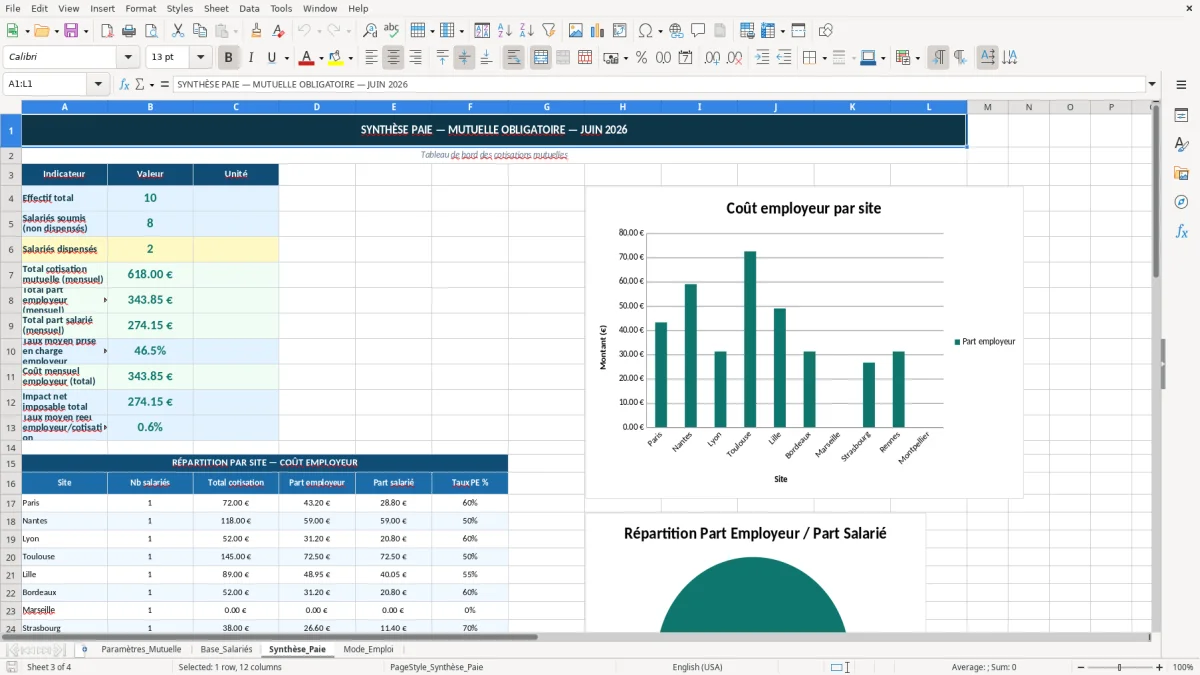The width and height of the screenshot is (1200, 675).
Task: Click the Format as Percent icon
Action: coord(641,58)
